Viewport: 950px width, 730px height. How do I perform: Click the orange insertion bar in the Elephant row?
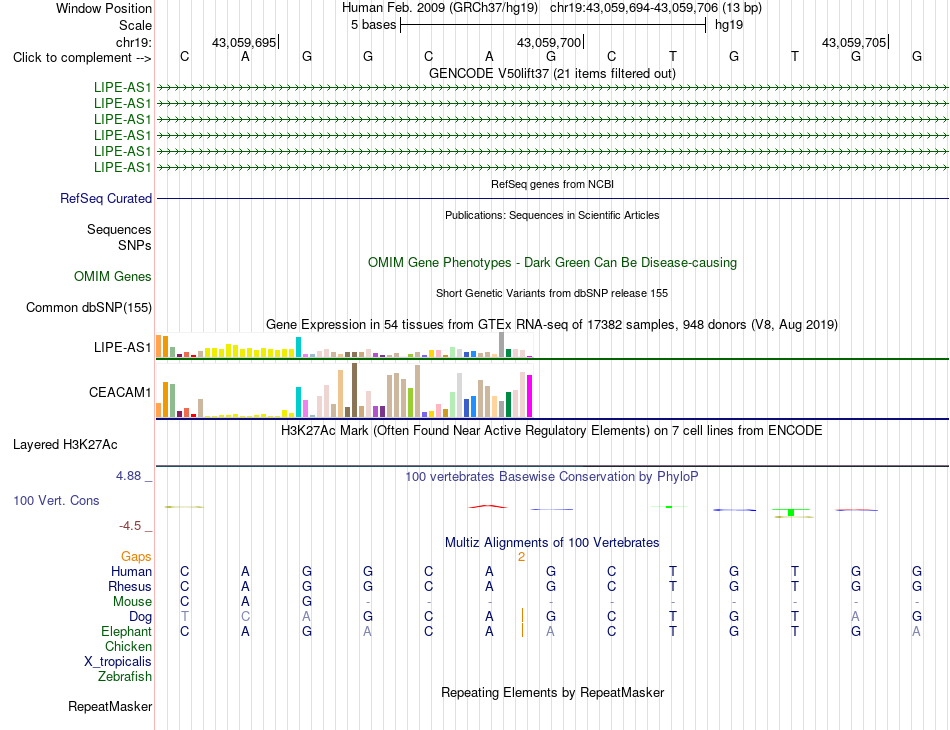click(522, 631)
